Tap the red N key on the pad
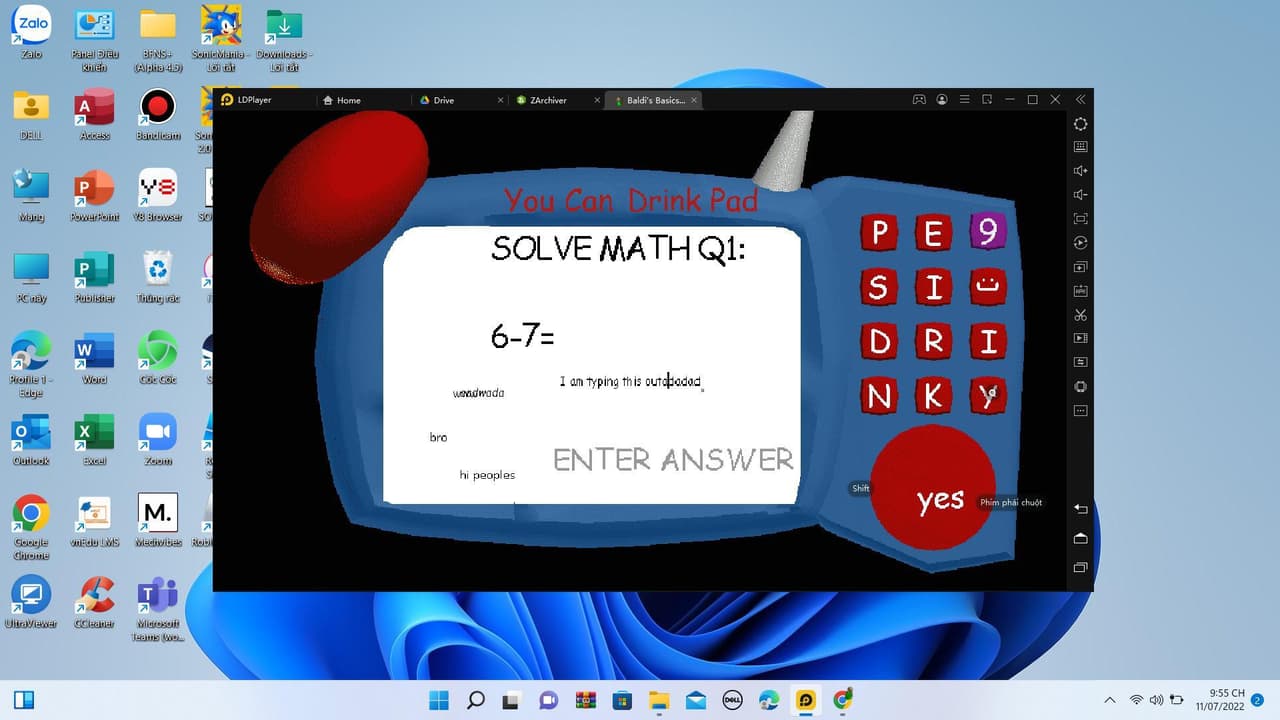The width and height of the screenshot is (1280, 720). click(879, 397)
